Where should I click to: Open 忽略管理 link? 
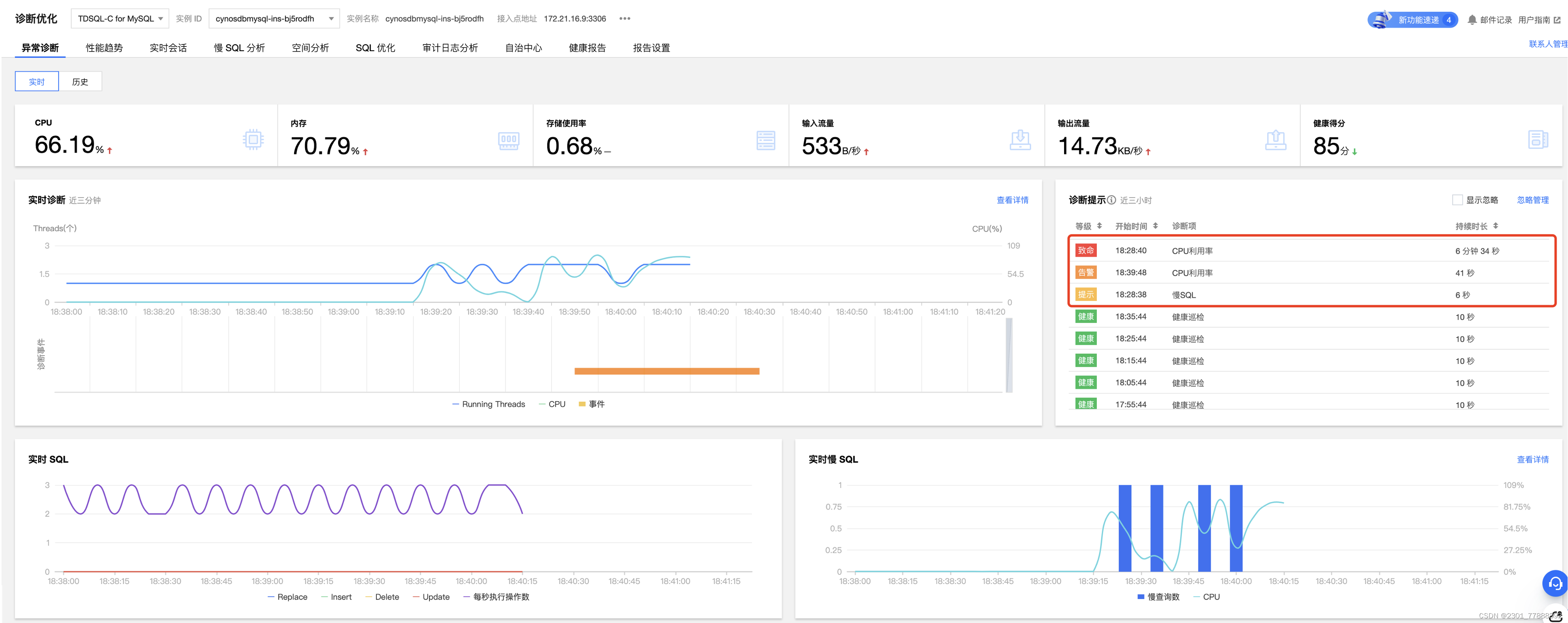pyautogui.click(x=1532, y=200)
